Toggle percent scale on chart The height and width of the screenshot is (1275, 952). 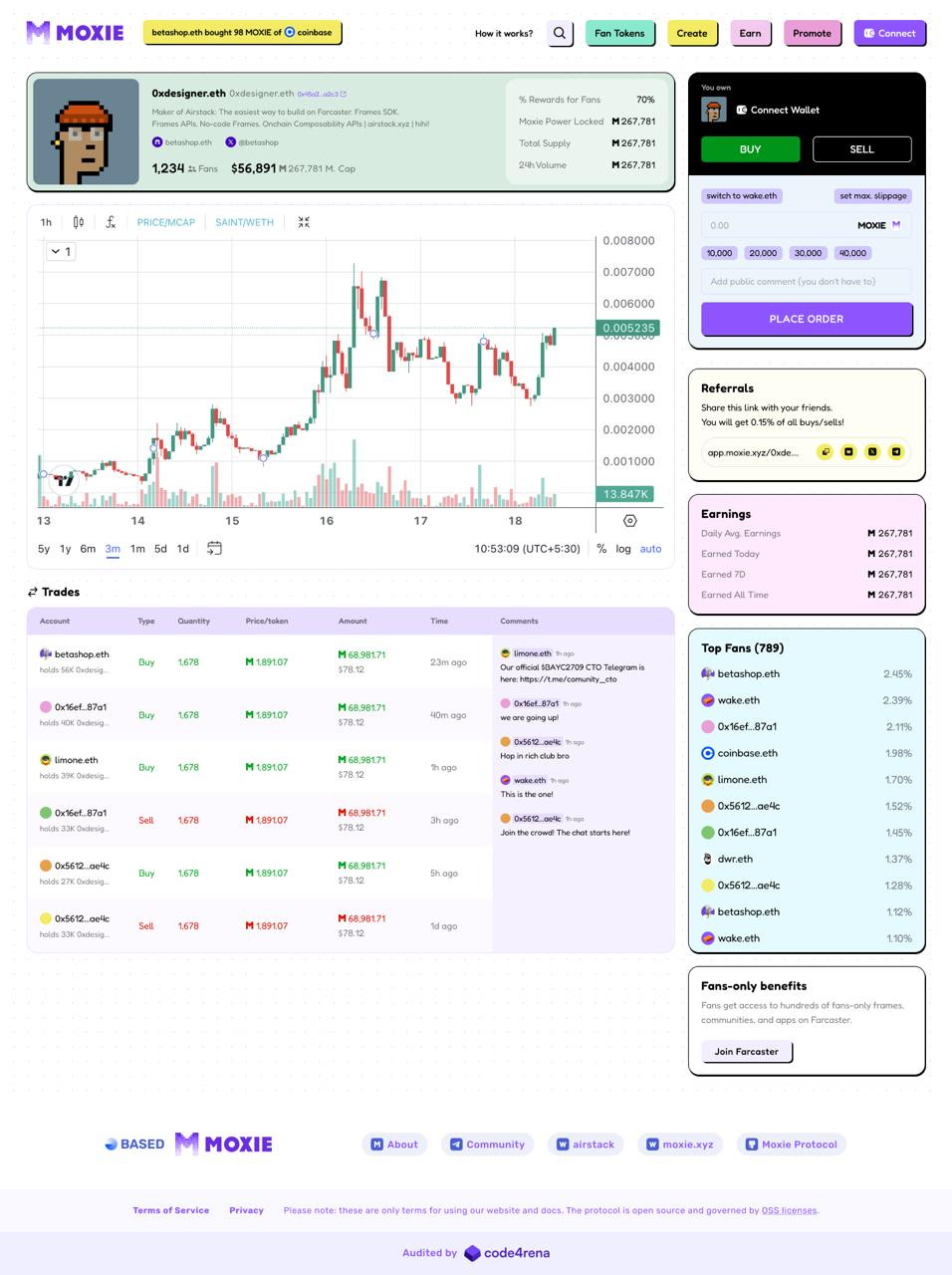pos(601,549)
